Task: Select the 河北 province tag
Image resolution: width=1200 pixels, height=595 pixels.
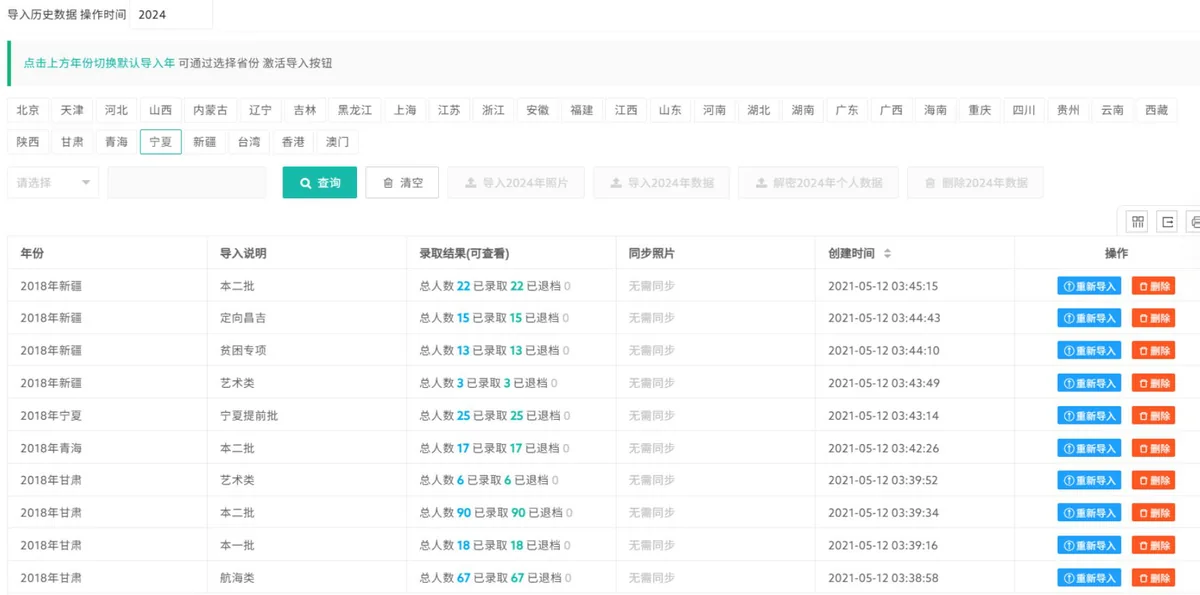Action: click(x=116, y=110)
